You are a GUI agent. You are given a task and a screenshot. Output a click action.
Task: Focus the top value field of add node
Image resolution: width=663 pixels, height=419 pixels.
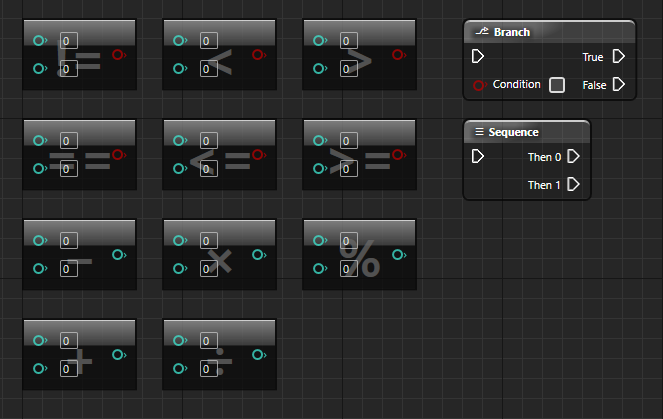pyautogui.click(x=68, y=340)
